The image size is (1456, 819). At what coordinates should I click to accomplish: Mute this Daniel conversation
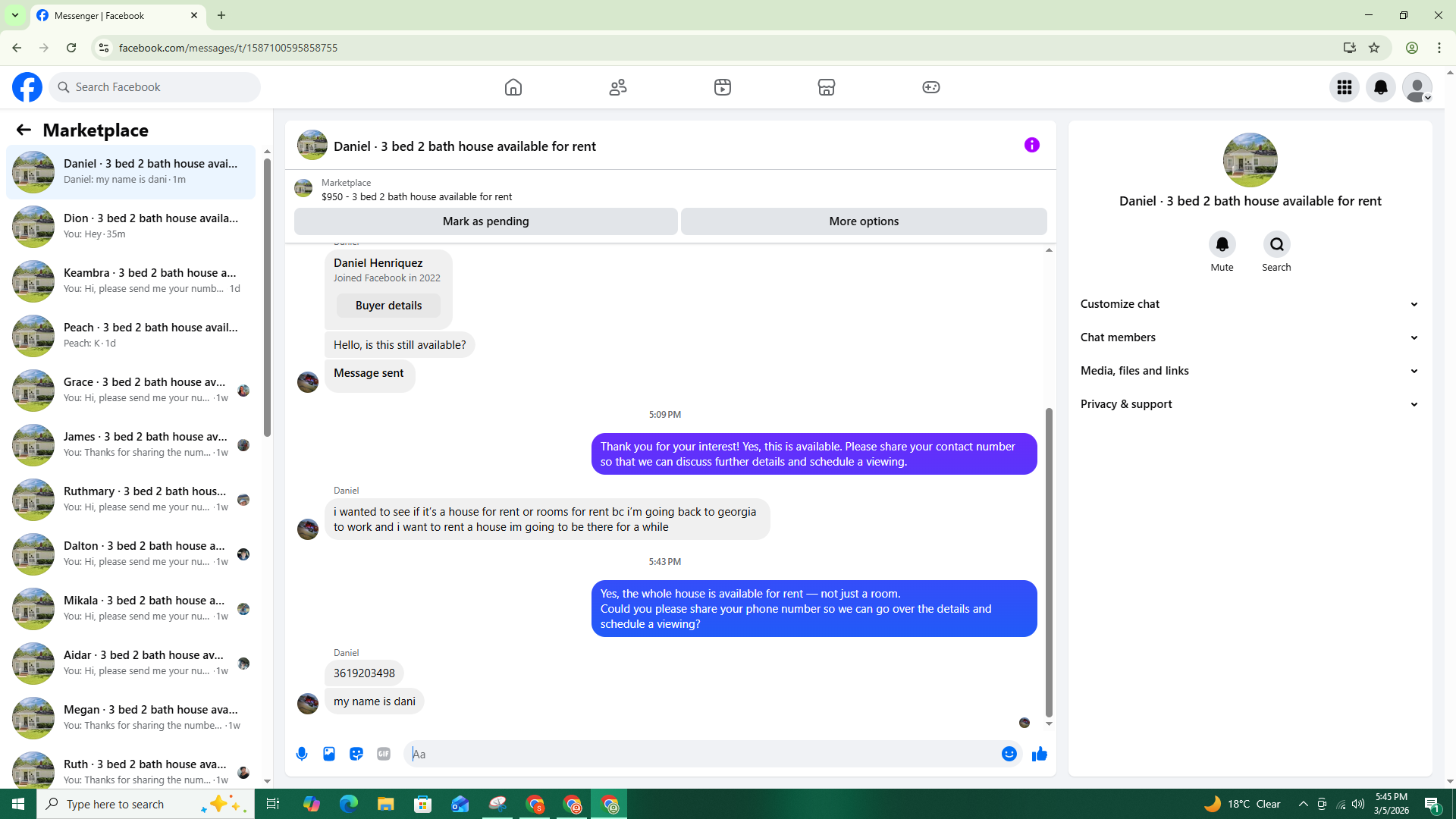(x=1222, y=244)
